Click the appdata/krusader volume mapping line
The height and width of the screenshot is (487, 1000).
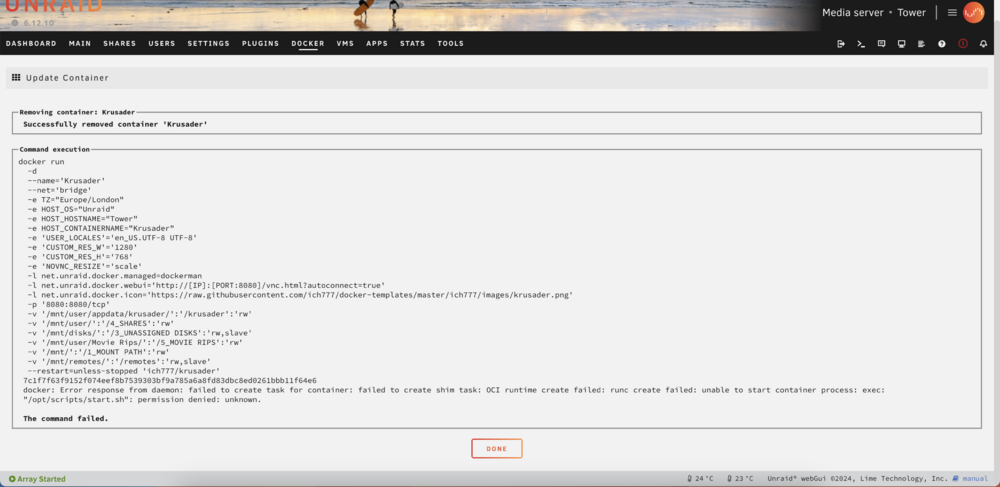pos(140,314)
